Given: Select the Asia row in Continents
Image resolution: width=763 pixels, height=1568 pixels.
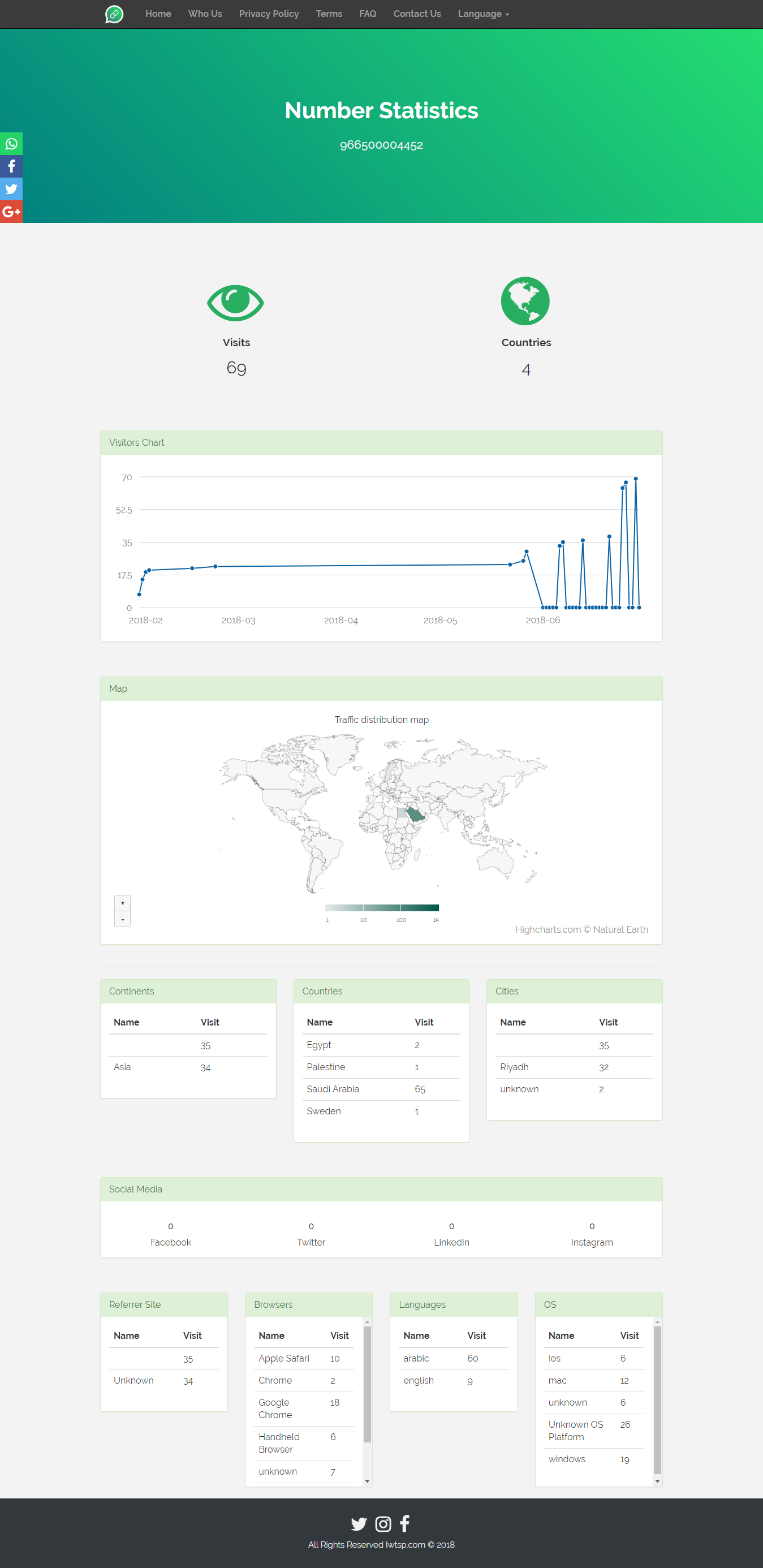Looking at the screenshot, I should point(188,1067).
